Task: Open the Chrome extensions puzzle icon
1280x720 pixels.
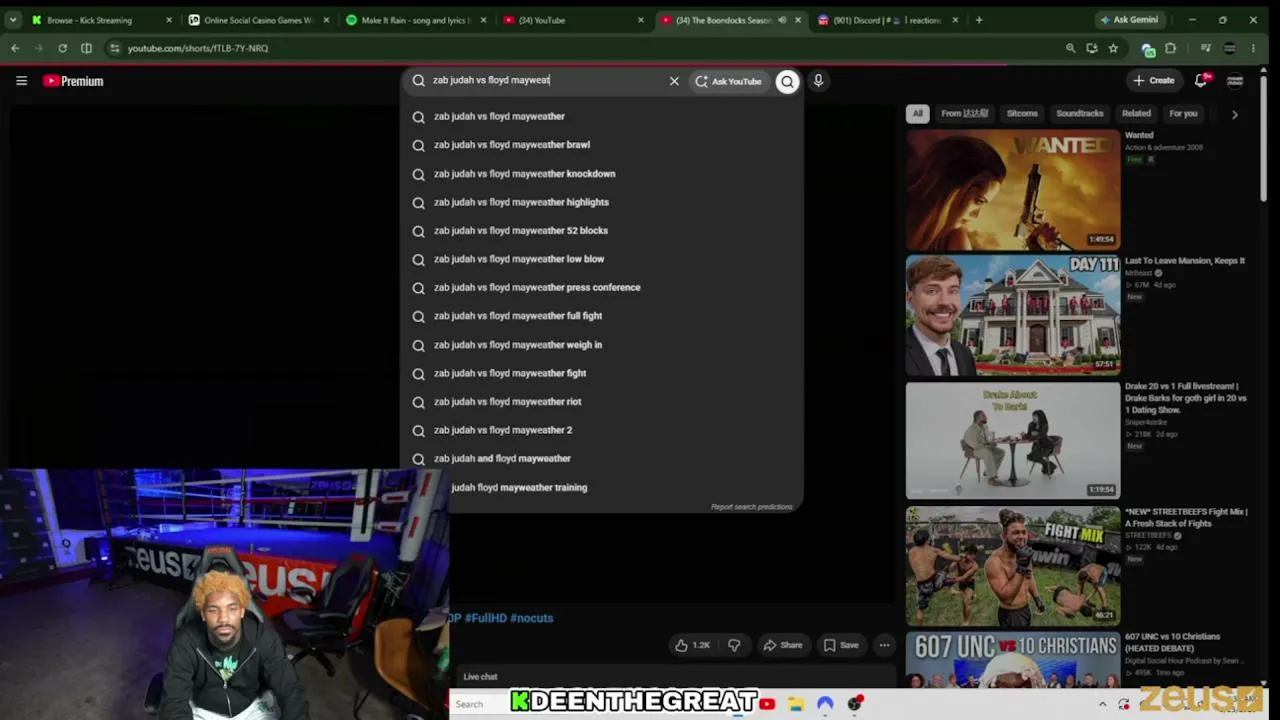Action: coord(1171,48)
